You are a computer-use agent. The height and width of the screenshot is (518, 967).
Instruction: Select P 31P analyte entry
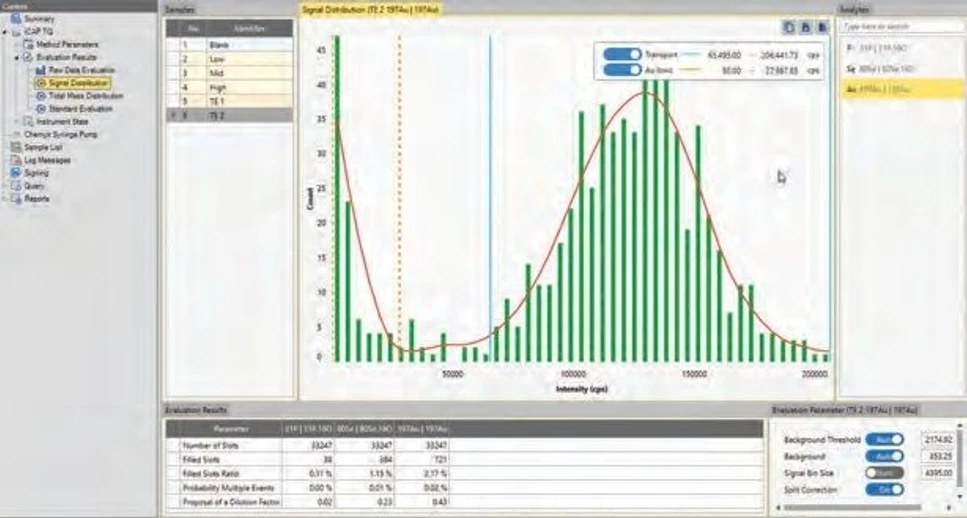pos(901,47)
